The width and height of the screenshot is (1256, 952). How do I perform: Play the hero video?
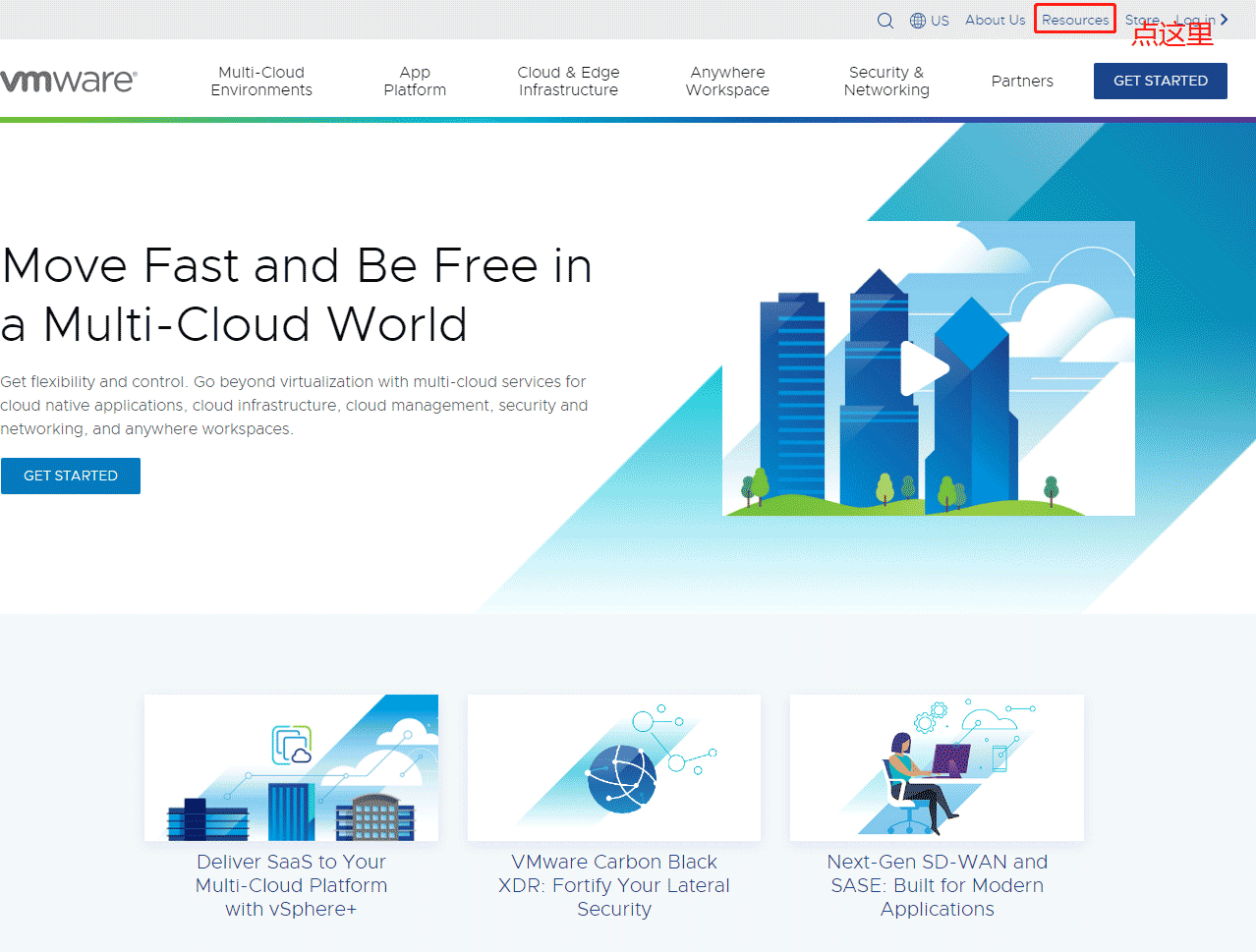(x=925, y=368)
